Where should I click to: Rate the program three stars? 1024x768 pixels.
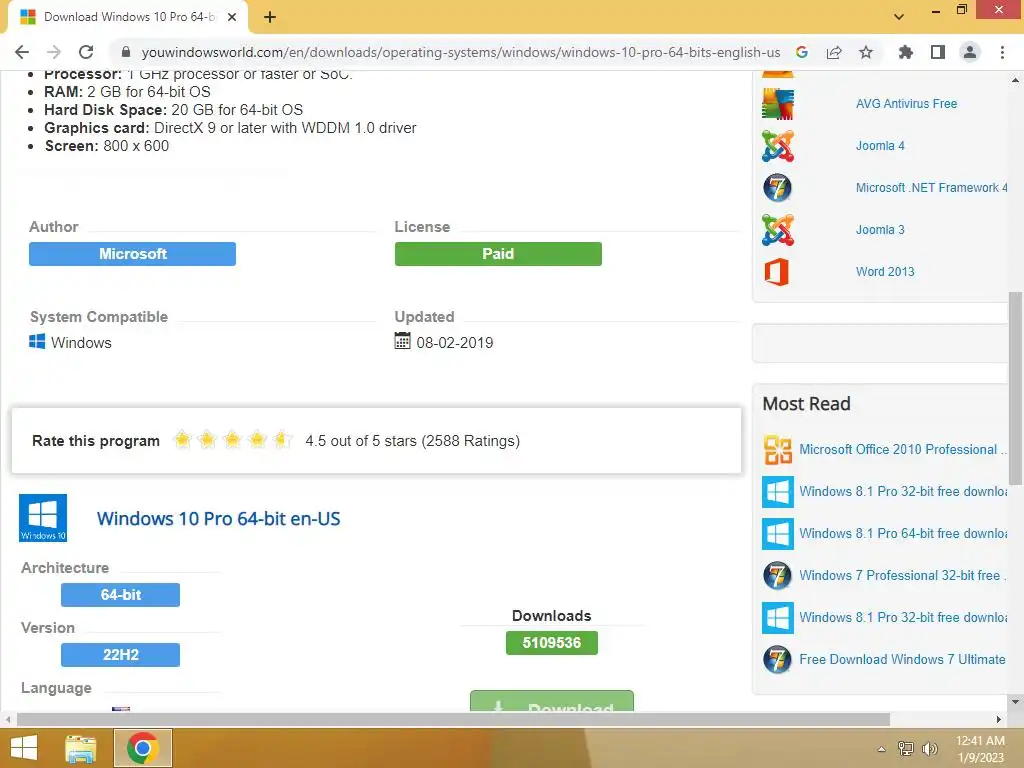[232, 440]
